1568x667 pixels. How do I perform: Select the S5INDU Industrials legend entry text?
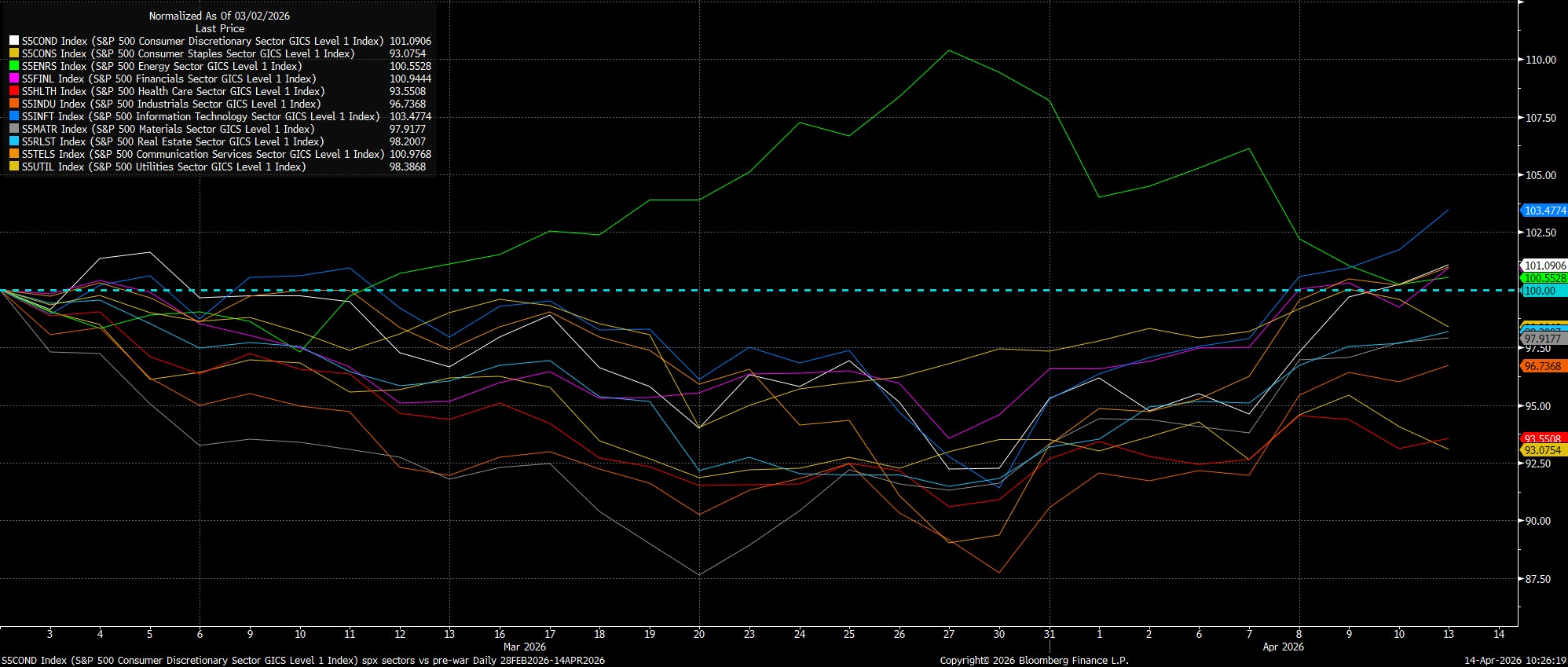pos(170,104)
